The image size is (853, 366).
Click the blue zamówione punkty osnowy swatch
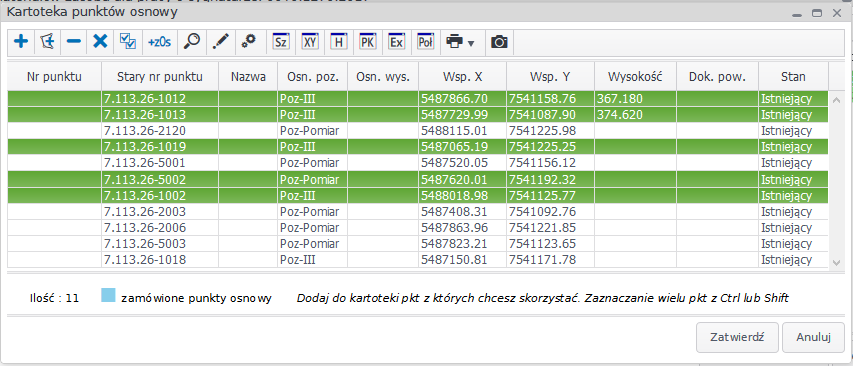click(109, 296)
